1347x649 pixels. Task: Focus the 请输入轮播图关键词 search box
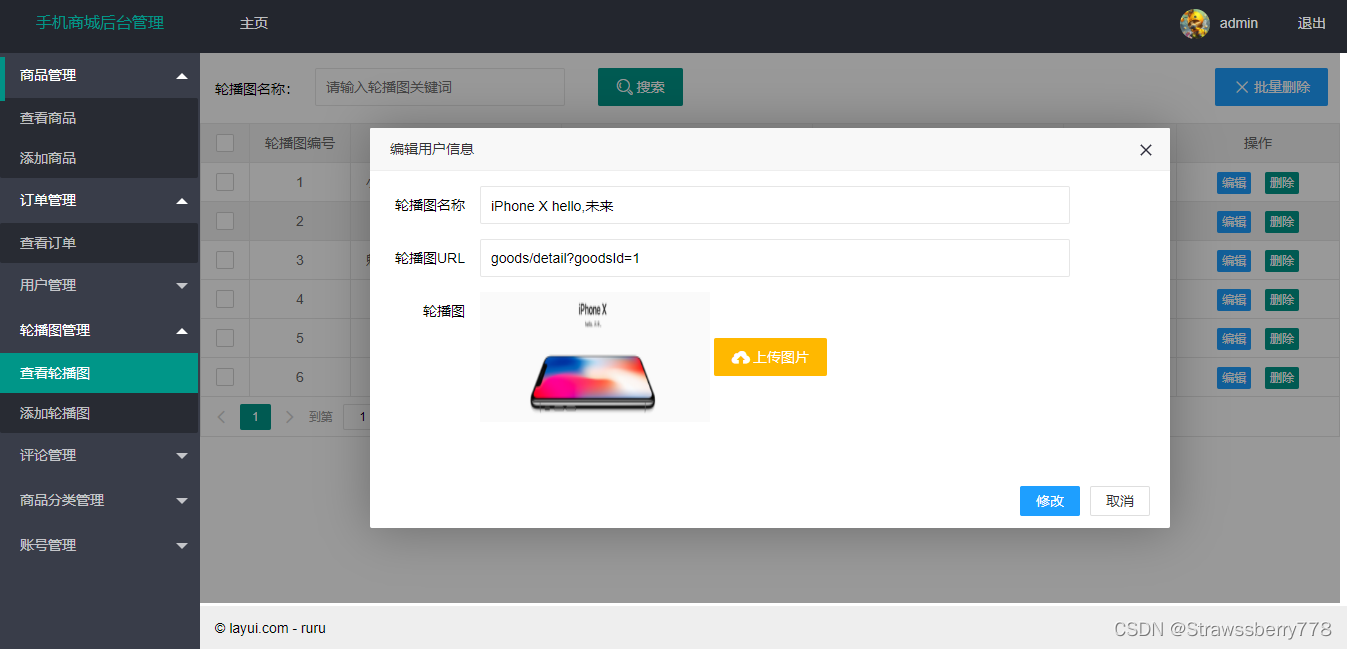pos(440,87)
